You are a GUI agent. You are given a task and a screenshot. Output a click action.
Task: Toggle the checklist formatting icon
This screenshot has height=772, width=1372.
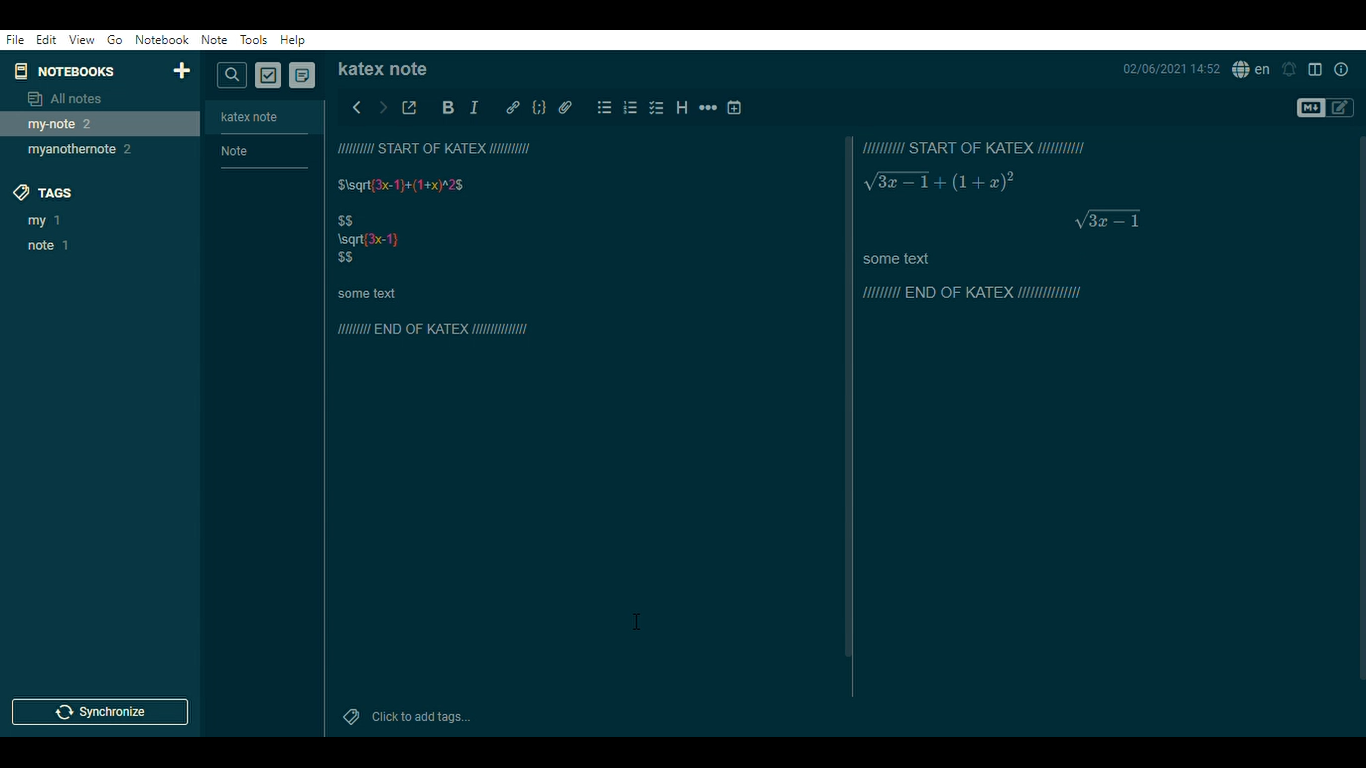[656, 107]
